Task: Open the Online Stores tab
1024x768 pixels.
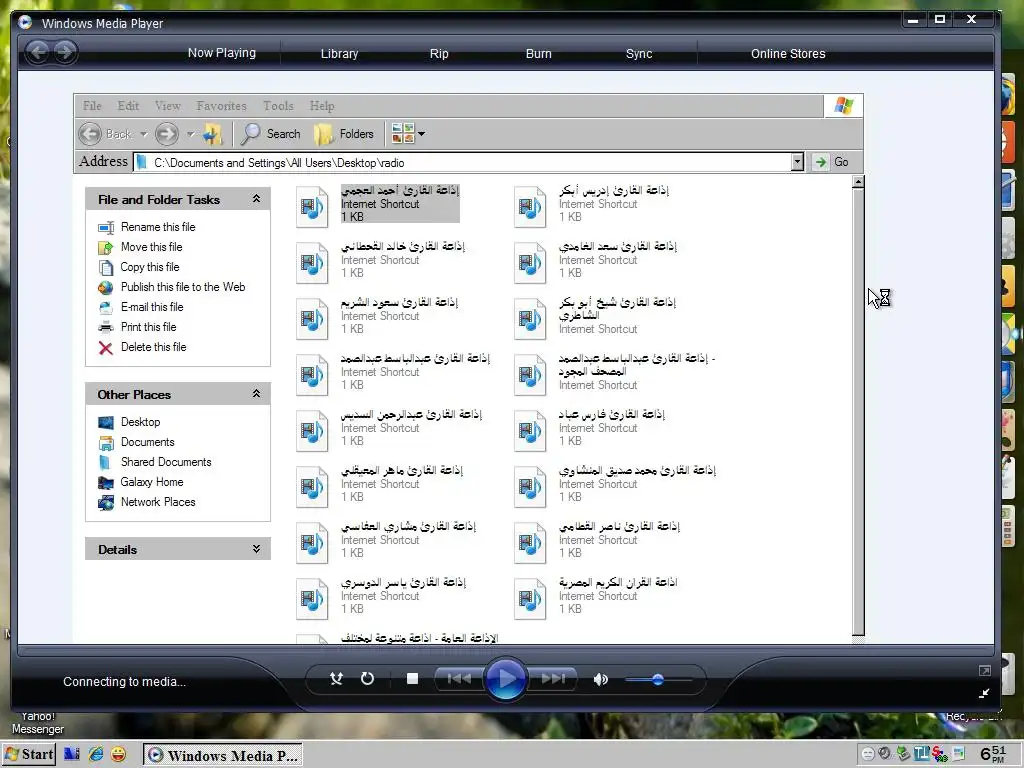Action: tap(788, 54)
